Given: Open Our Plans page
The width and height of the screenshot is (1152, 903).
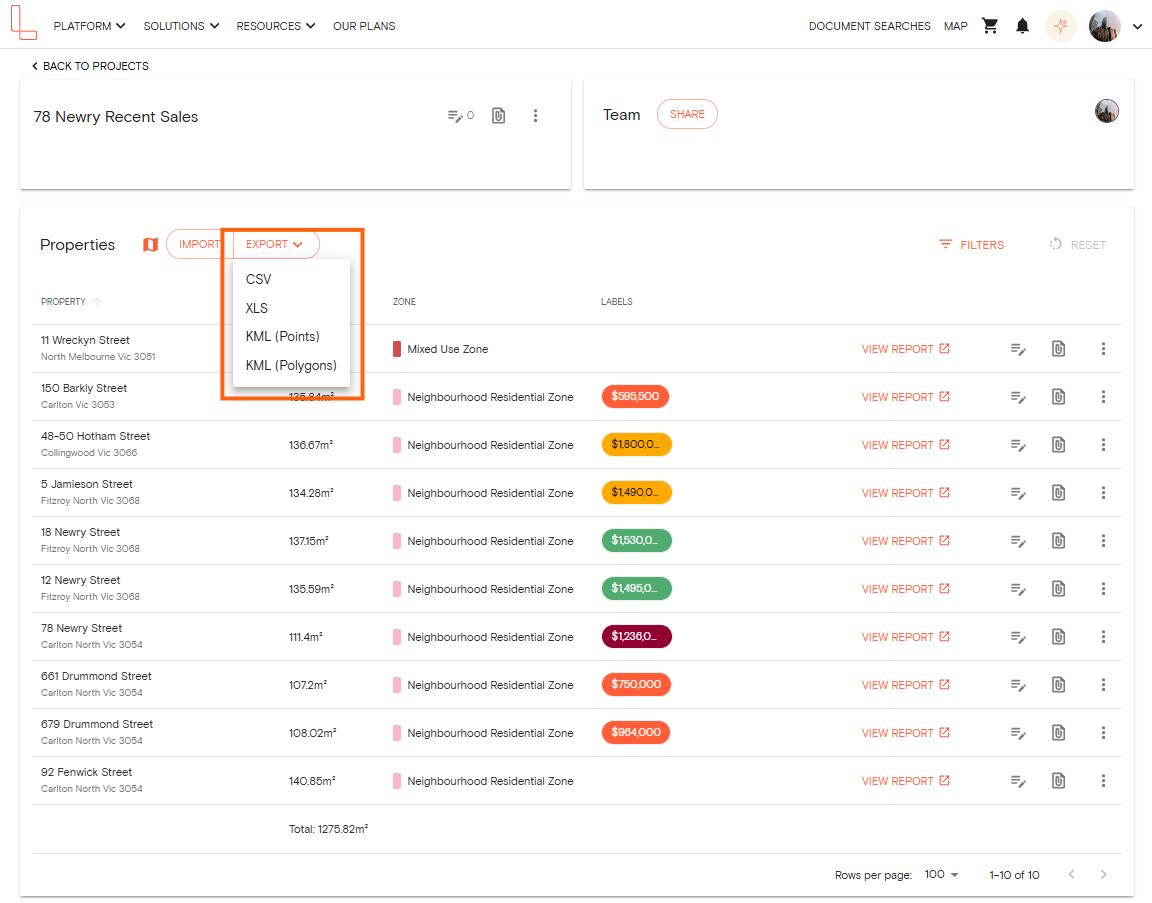Looking at the screenshot, I should (364, 26).
